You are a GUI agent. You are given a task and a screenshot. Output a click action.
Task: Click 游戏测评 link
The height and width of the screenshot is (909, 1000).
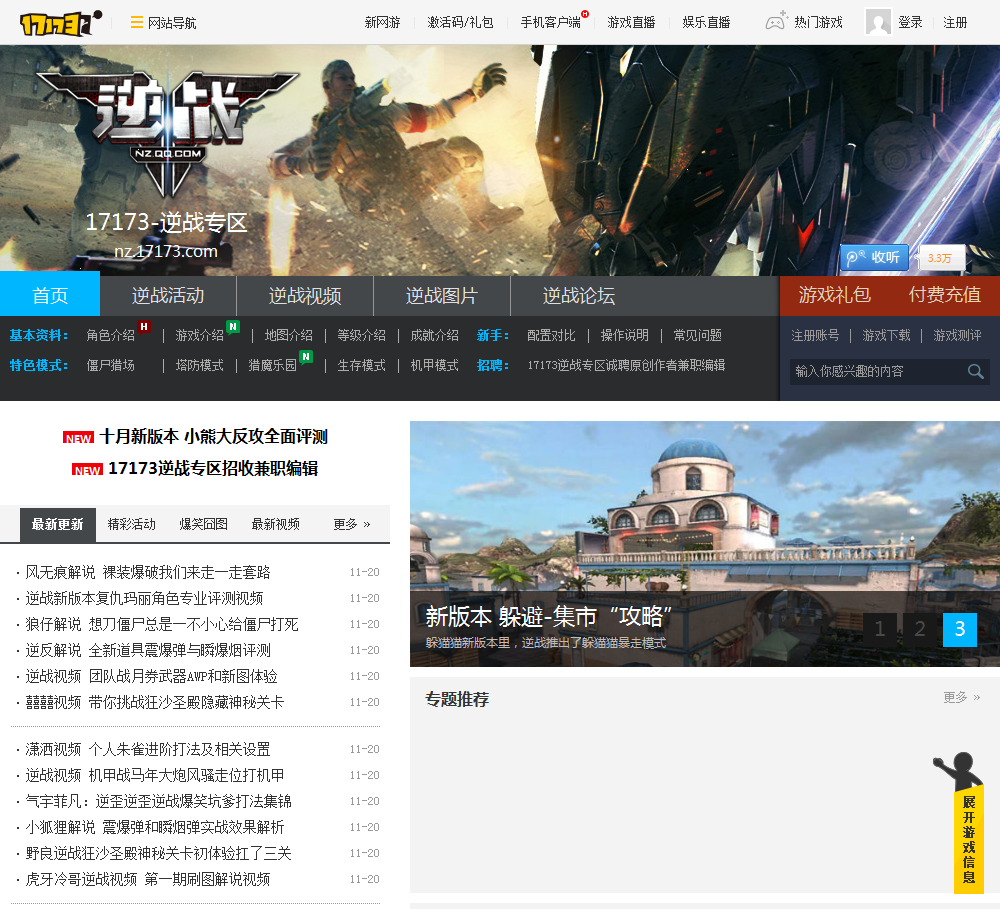tap(957, 335)
